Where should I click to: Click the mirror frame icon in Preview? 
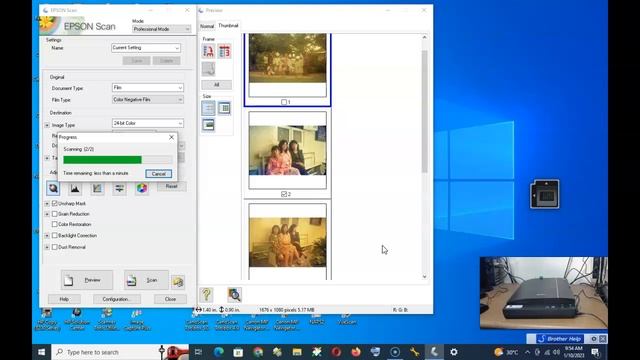click(224, 51)
